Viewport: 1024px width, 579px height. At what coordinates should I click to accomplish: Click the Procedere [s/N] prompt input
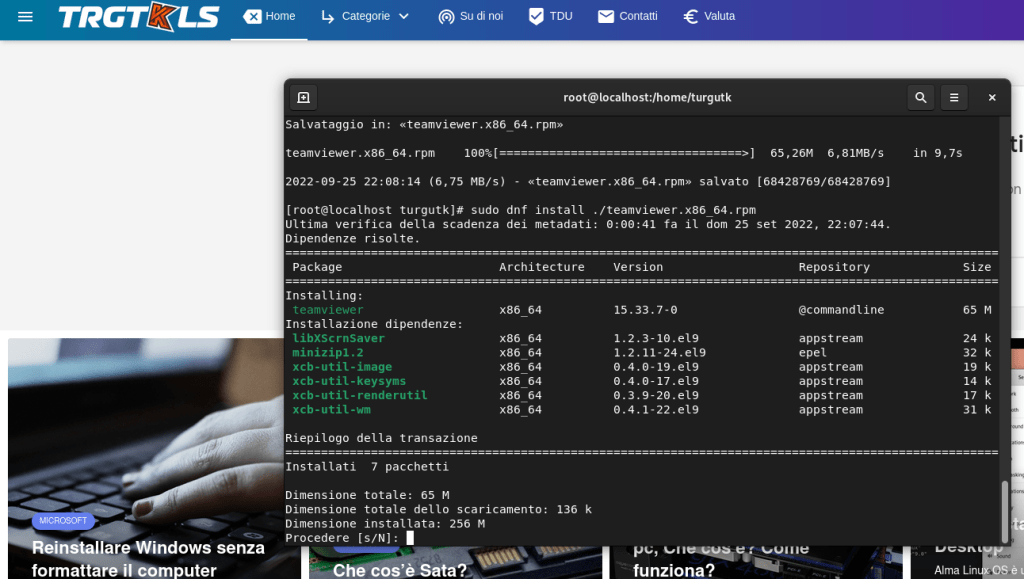tap(410, 538)
